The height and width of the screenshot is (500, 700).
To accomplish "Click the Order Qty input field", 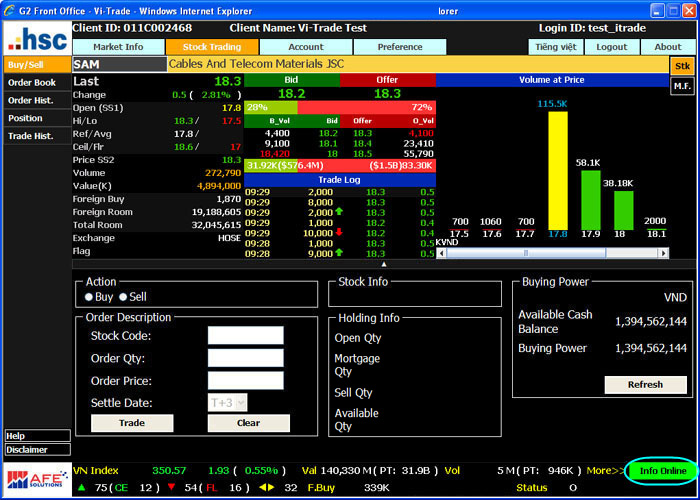I will pos(246,358).
